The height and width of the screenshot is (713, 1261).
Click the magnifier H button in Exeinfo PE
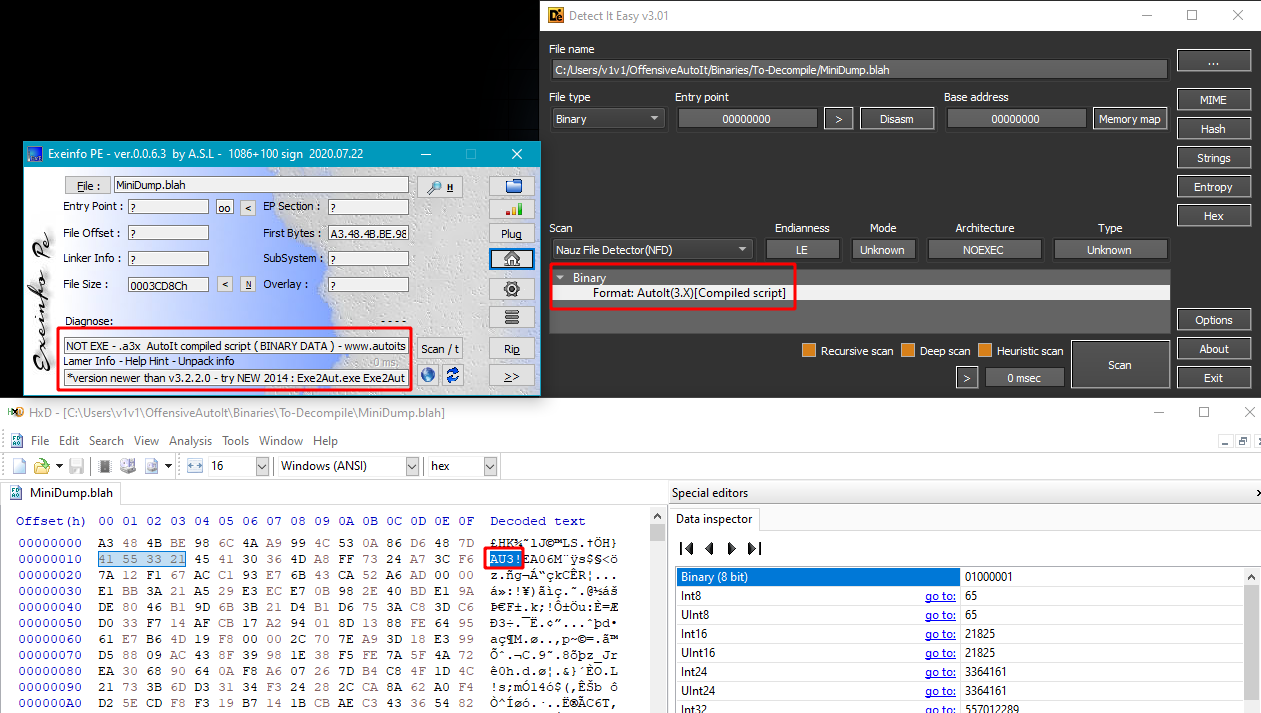pyautogui.click(x=441, y=186)
